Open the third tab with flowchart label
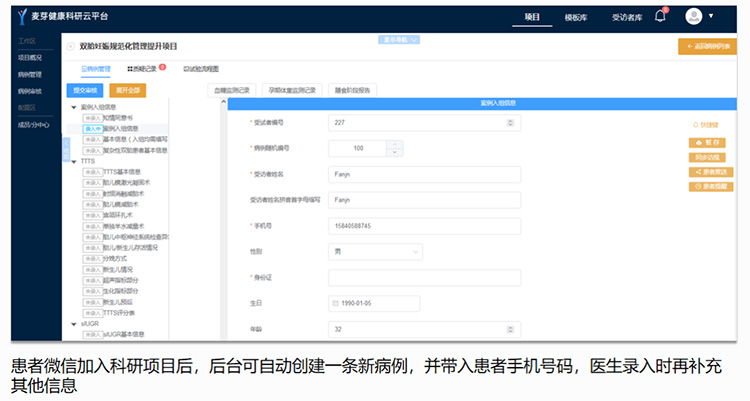 pyautogui.click(x=200, y=69)
